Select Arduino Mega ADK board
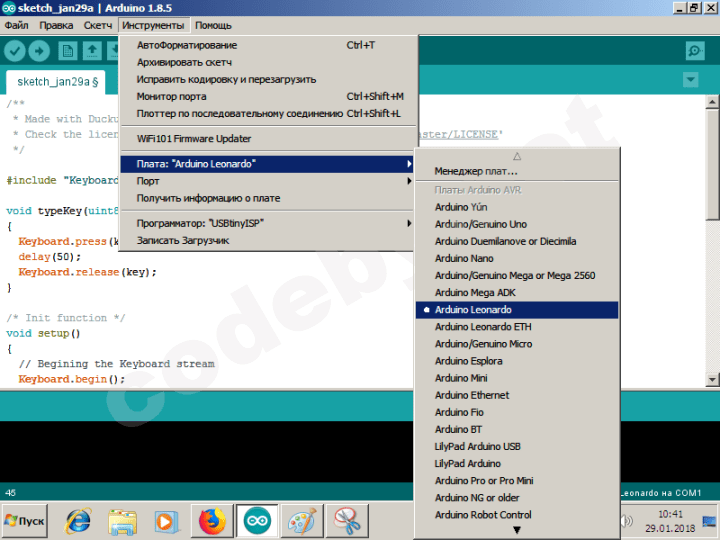The width and height of the screenshot is (720, 540). click(x=517, y=292)
